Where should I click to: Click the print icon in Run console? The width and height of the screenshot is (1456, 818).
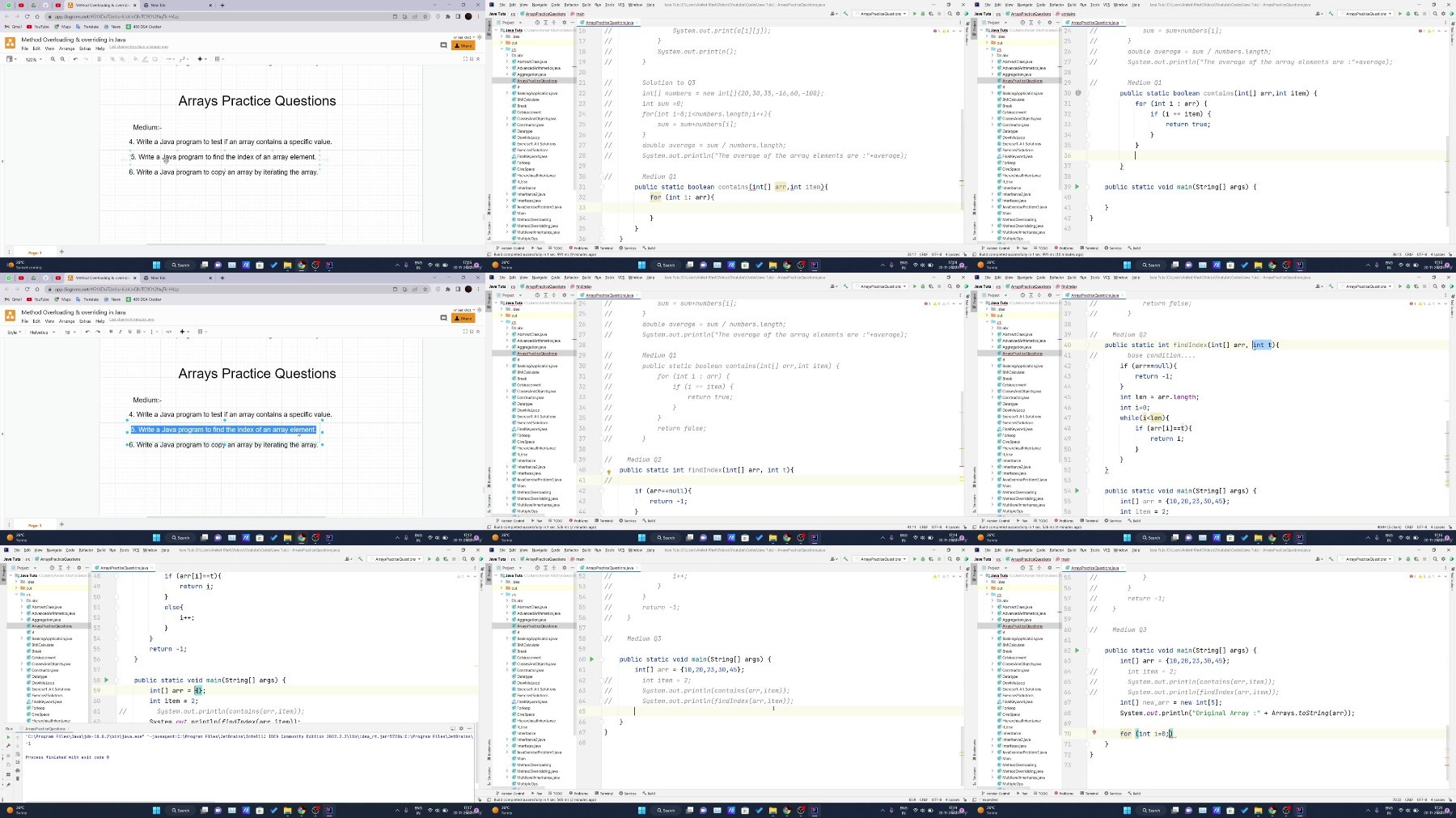(18, 770)
